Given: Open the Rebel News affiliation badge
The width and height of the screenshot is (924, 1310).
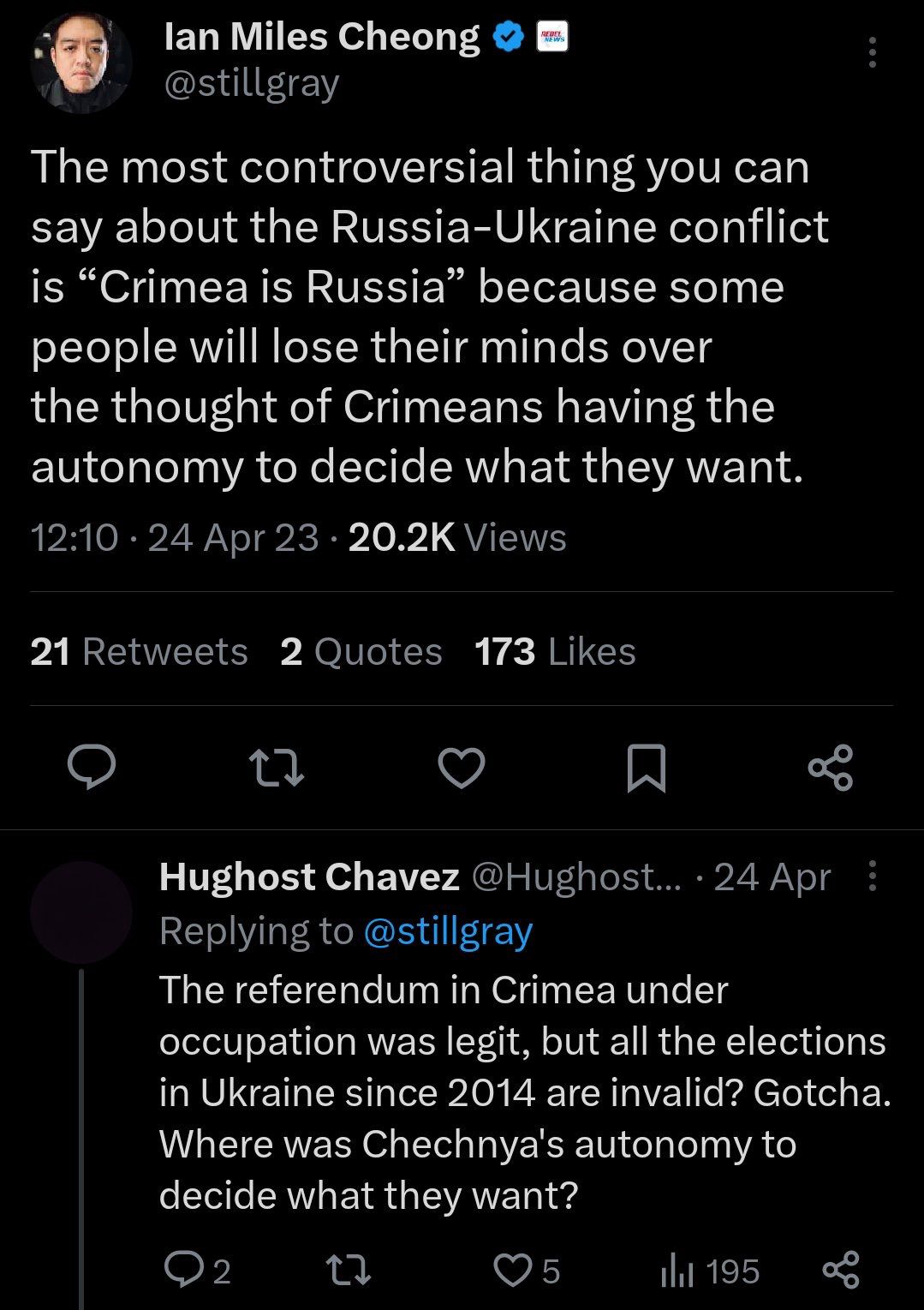Looking at the screenshot, I should pyautogui.click(x=547, y=37).
